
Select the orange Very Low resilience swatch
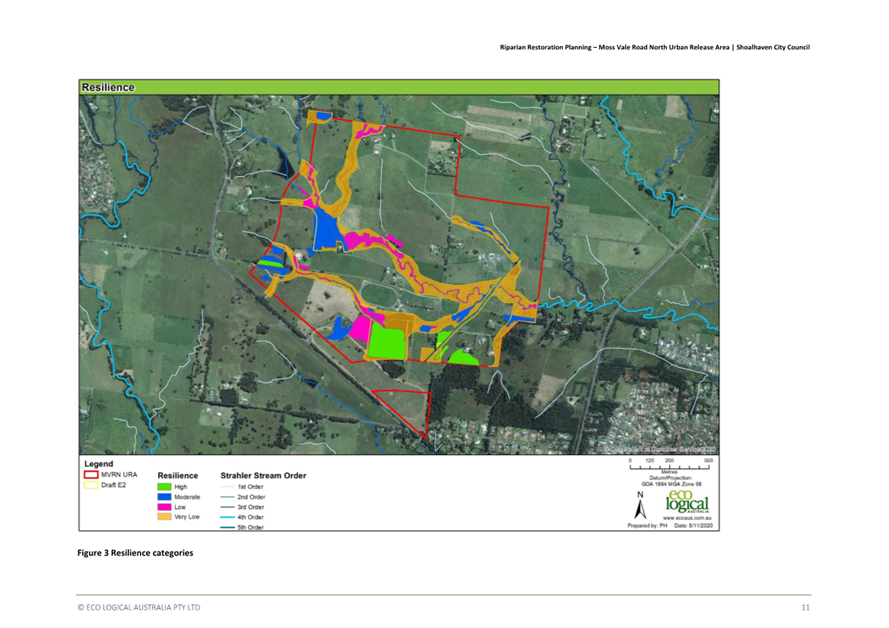click(x=165, y=517)
